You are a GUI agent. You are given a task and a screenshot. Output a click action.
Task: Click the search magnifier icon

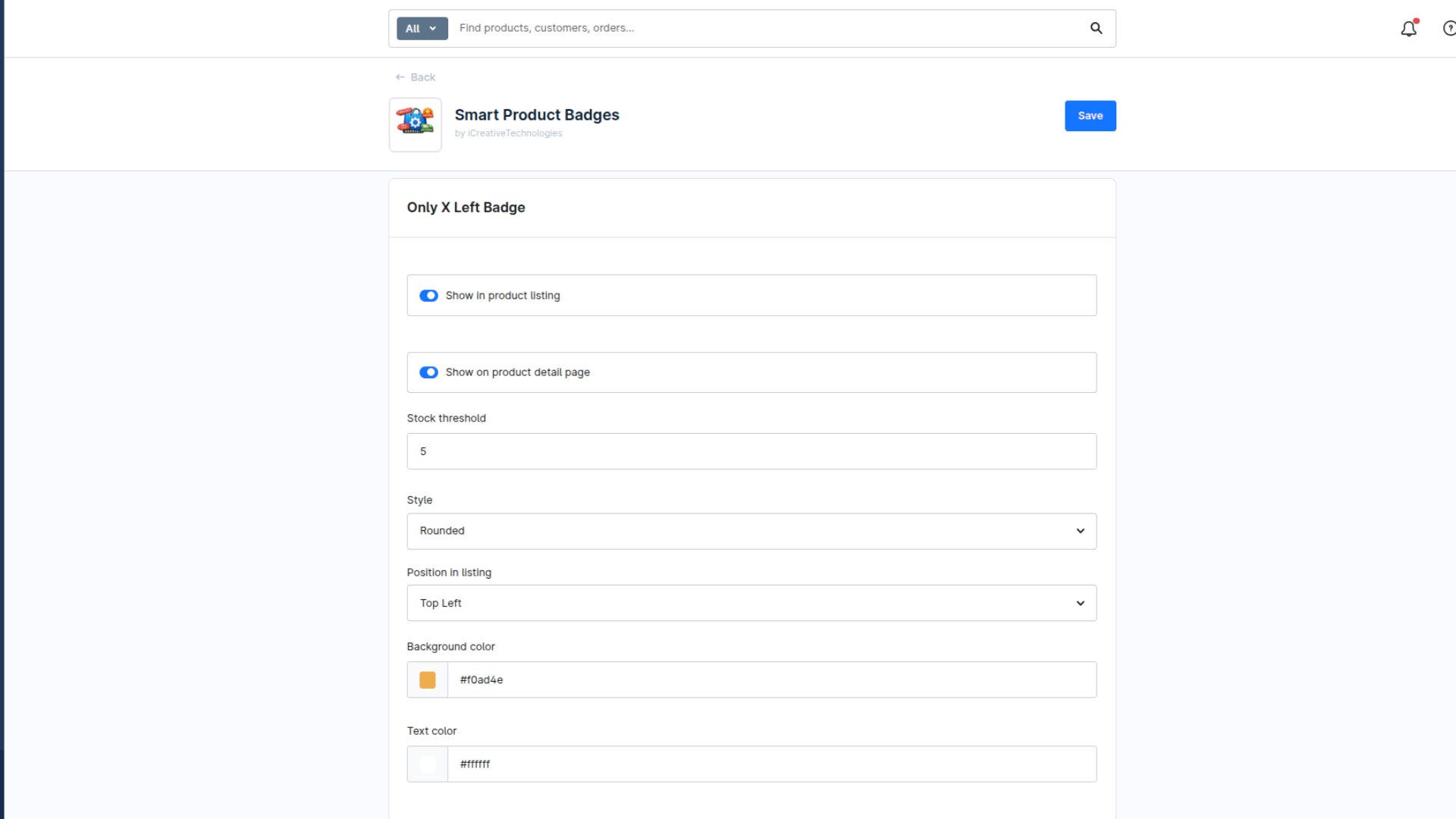[1096, 28]
